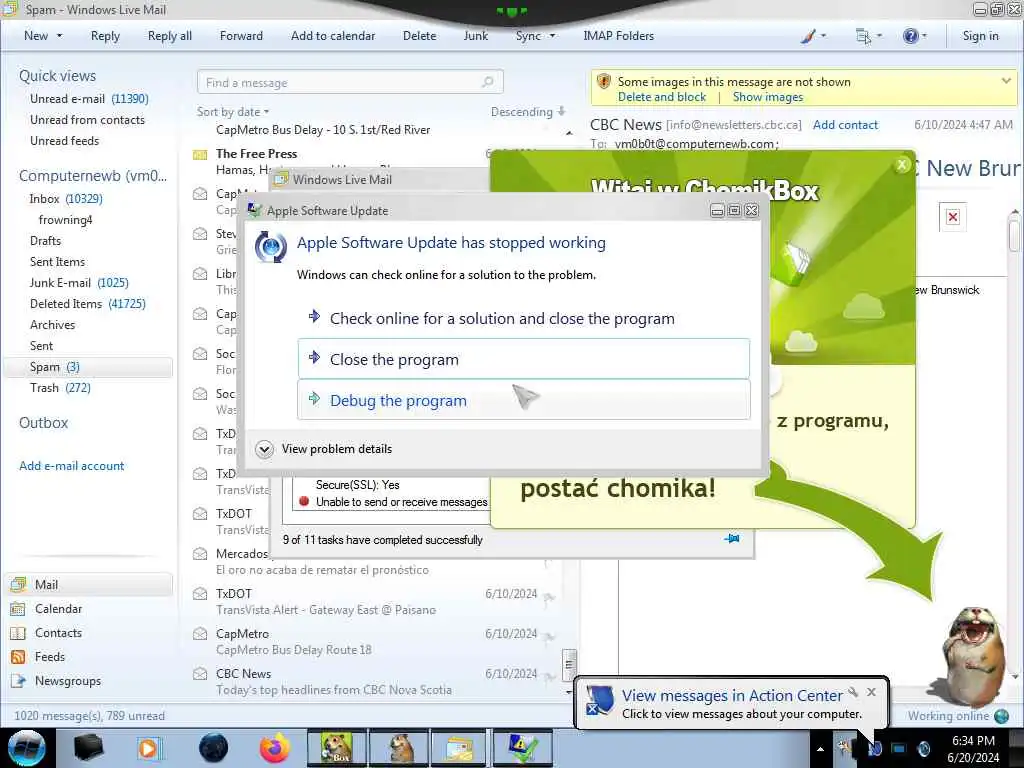Click IMAP Folders in the toolbar
The height and width of the screenshot is (768, 1024).
click(618, 36)
